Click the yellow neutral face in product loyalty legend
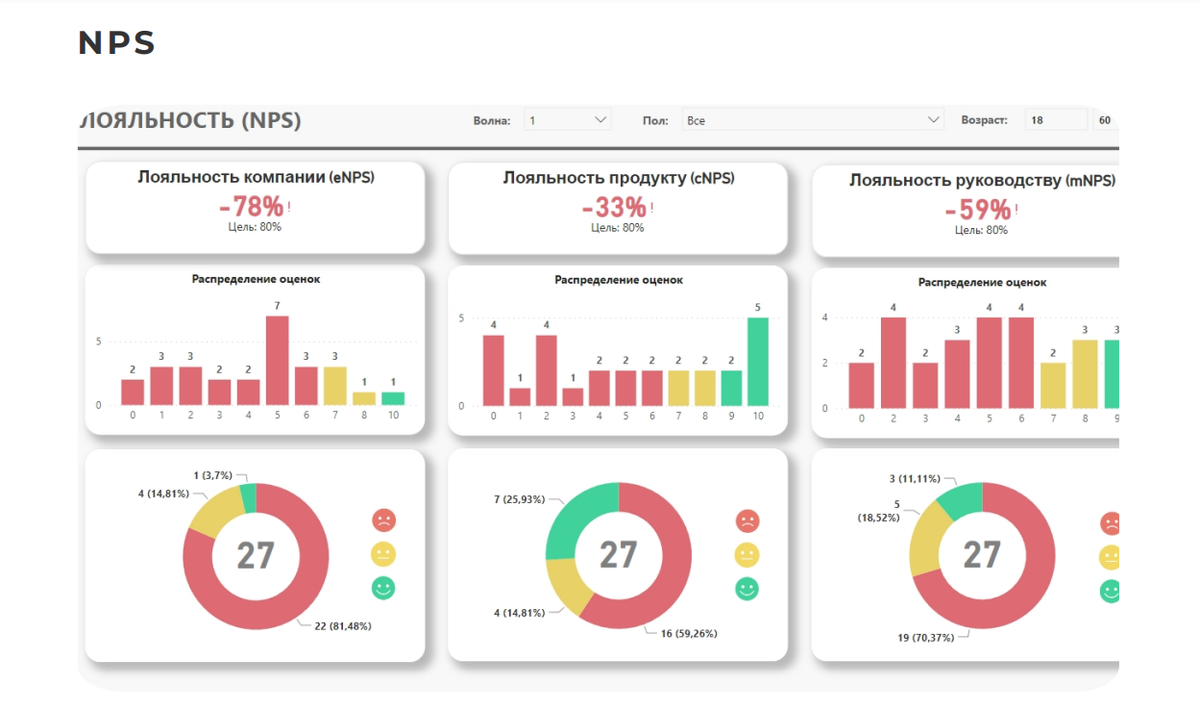1200x710 pixels. pyautogui.click(x=747, y=555)
